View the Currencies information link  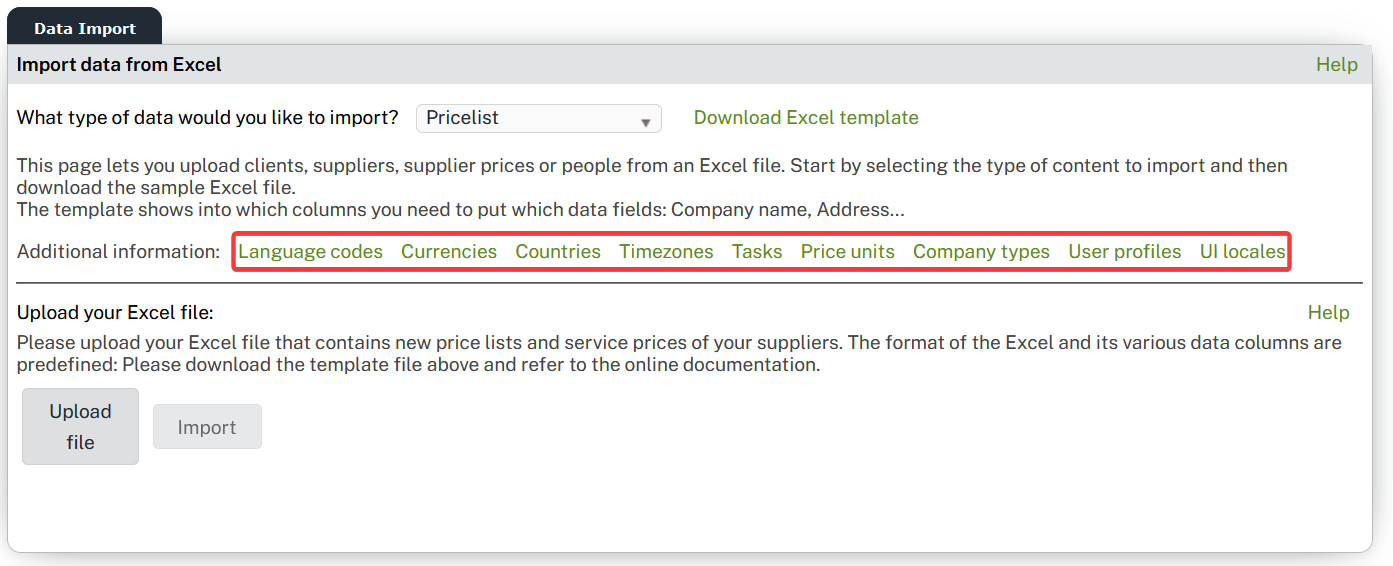coord(449,252)
